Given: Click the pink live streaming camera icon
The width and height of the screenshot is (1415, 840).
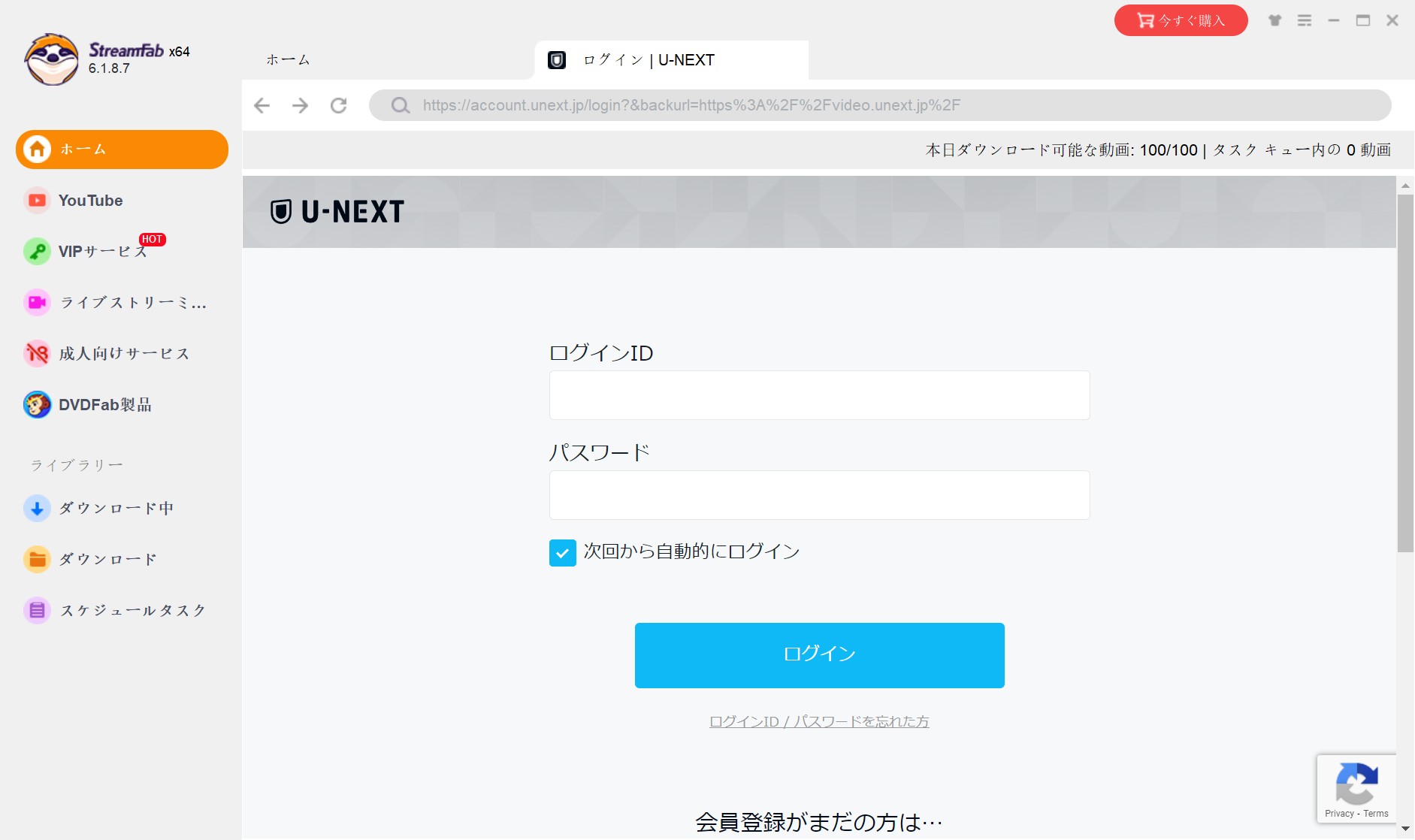Looking at the screenshot, I should click(x=37, y=303).
